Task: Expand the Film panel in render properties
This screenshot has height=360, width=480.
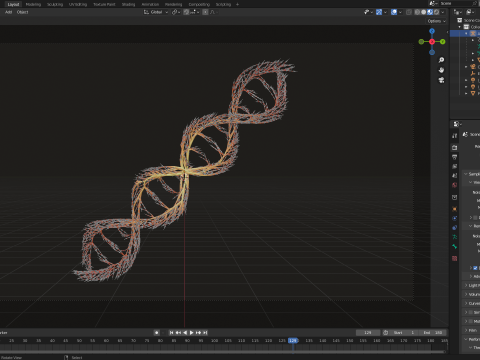Action: coord(466,330)
